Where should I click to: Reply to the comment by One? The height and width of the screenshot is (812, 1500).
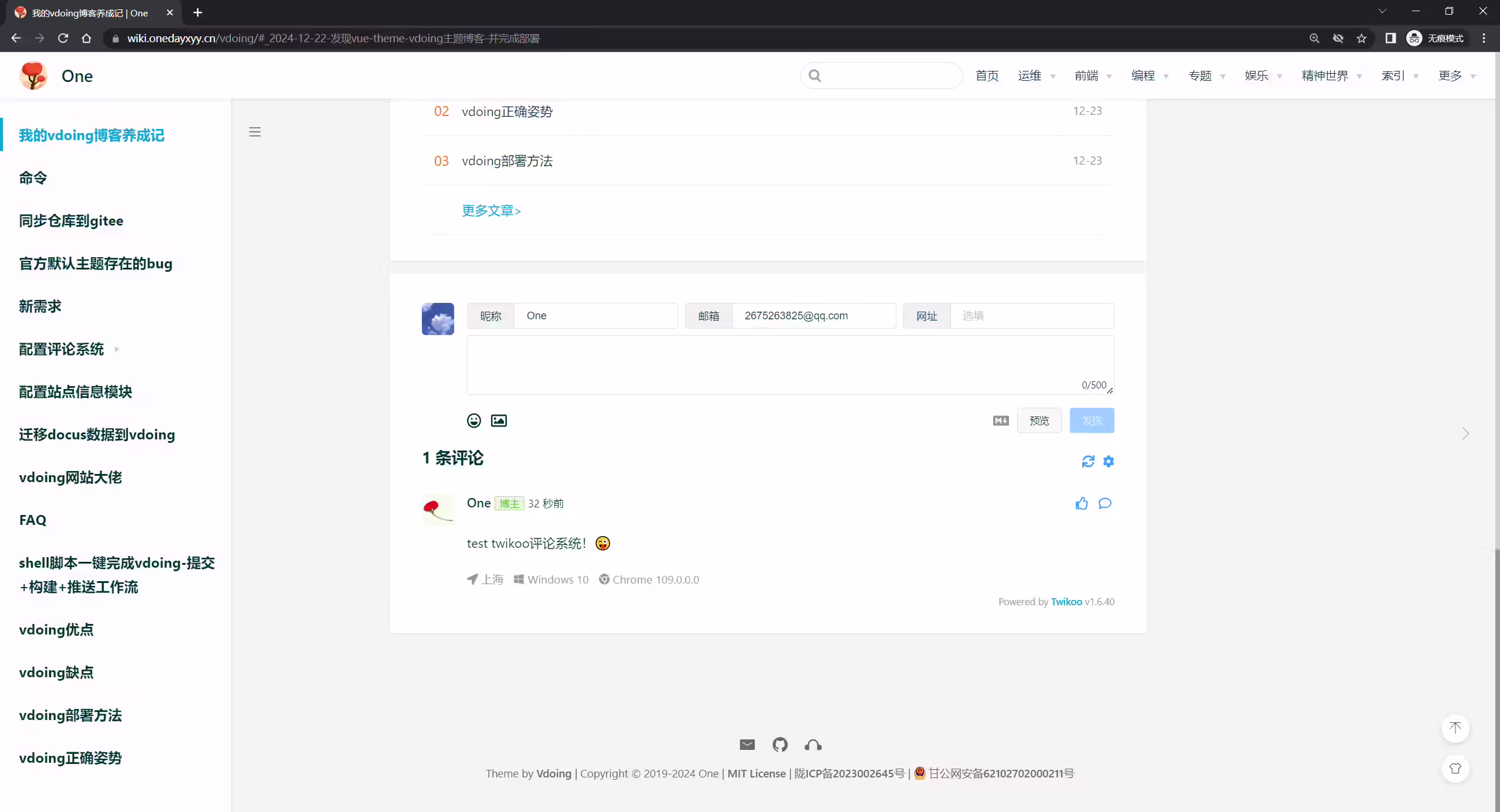[1104, 504]
